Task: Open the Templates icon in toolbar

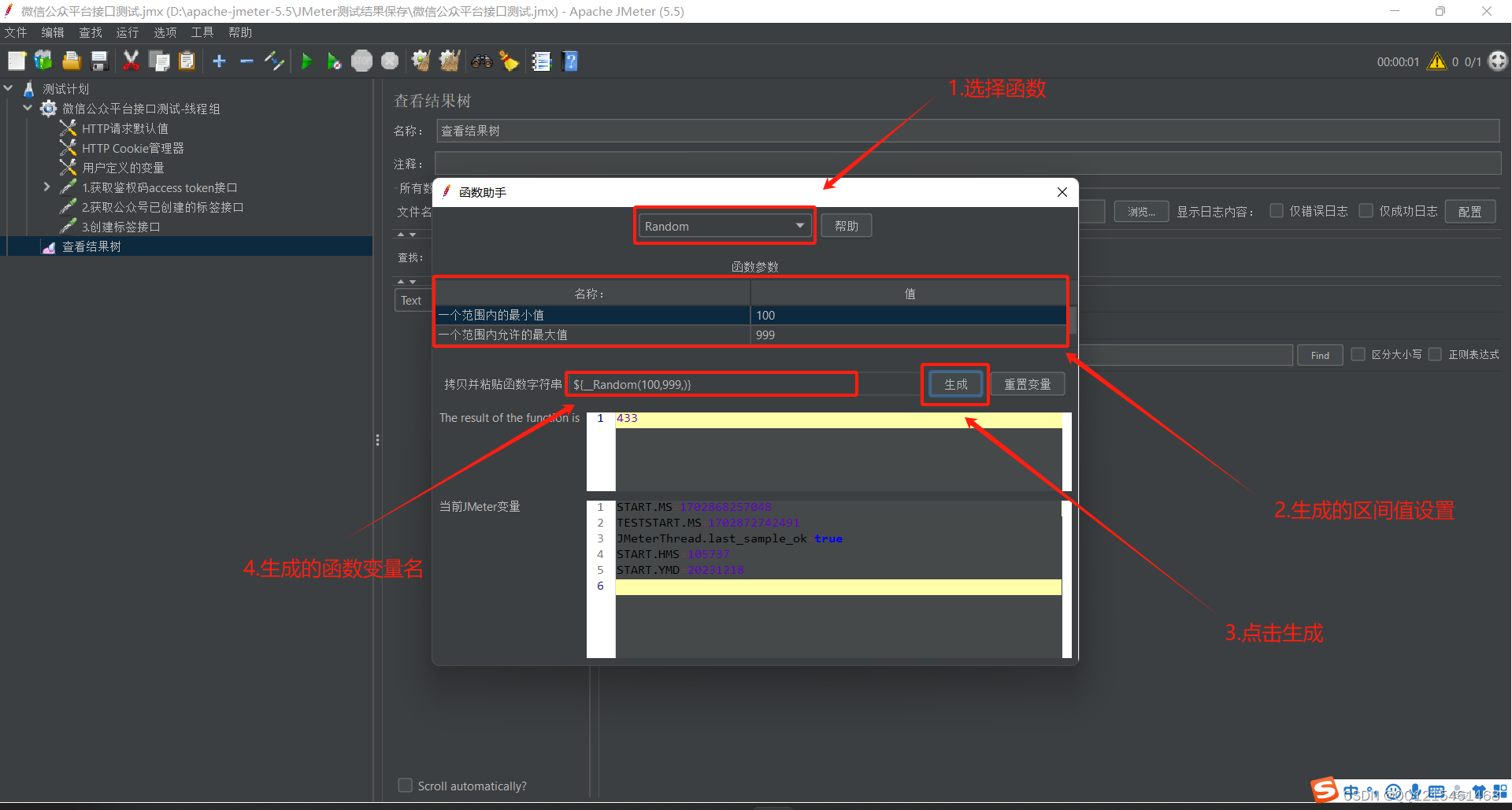Action: 44,61
